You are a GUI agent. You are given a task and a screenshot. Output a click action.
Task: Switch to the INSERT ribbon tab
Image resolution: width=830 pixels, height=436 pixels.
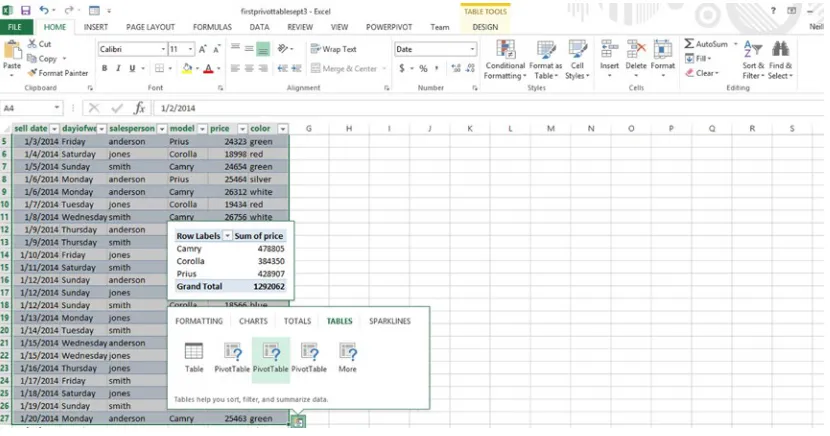[x=96, y=27]
